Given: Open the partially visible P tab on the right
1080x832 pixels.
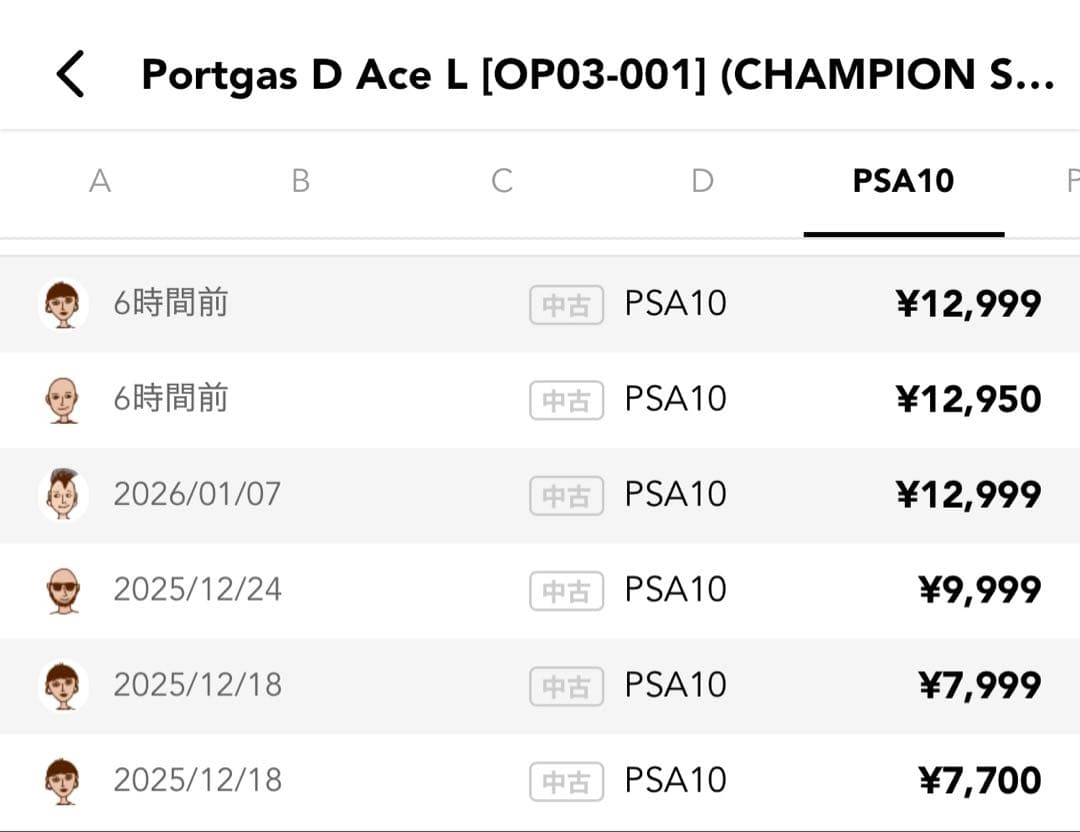Looking at the screenshot, I should (1072, 181).
